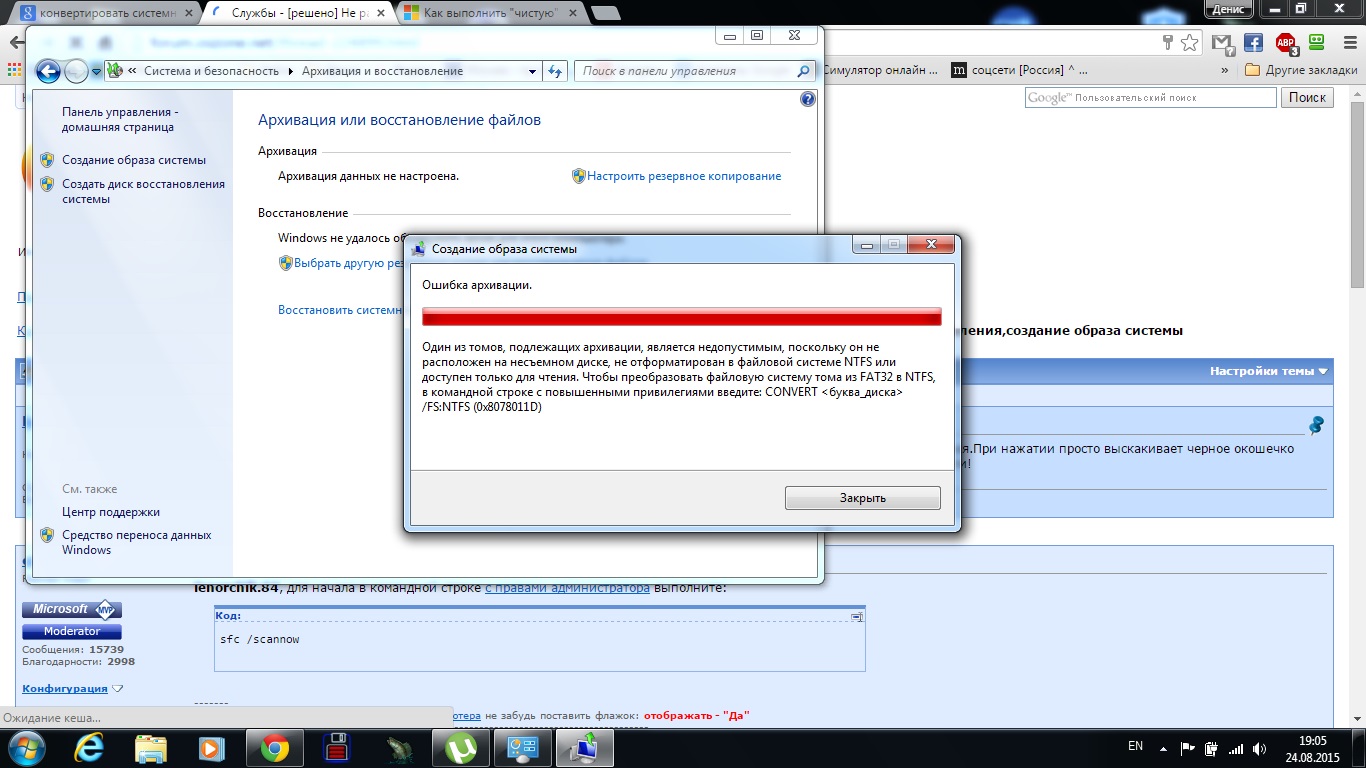Click the Adblock Plus extension icon
Image resolution: width=1366 pixels, height=768 pixels.
(x=1286, y=42)
